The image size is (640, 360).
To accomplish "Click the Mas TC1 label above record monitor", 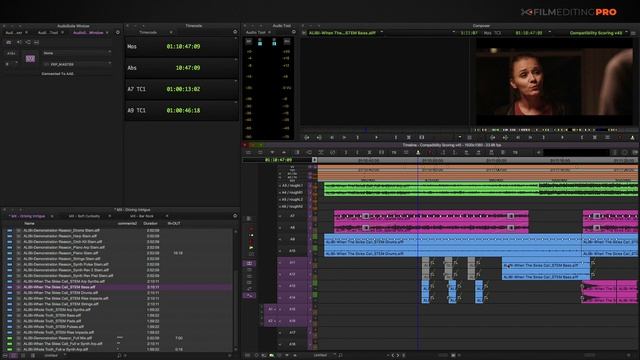I will point(492,33).
